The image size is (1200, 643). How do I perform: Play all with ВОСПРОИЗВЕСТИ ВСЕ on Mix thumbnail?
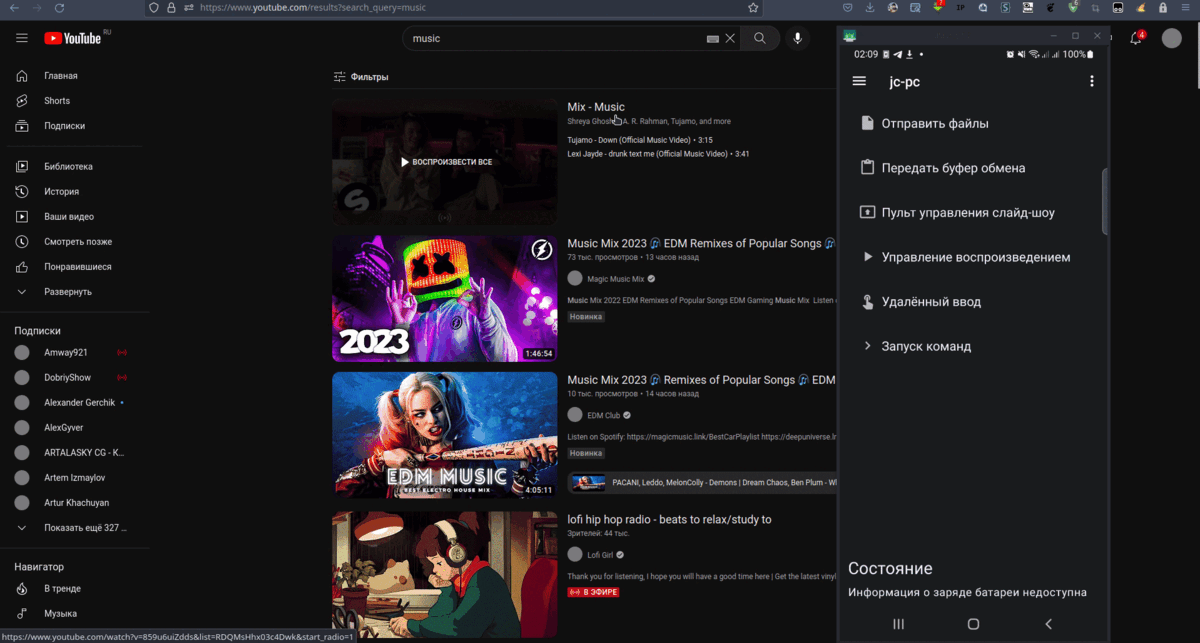tap(445, 162)
